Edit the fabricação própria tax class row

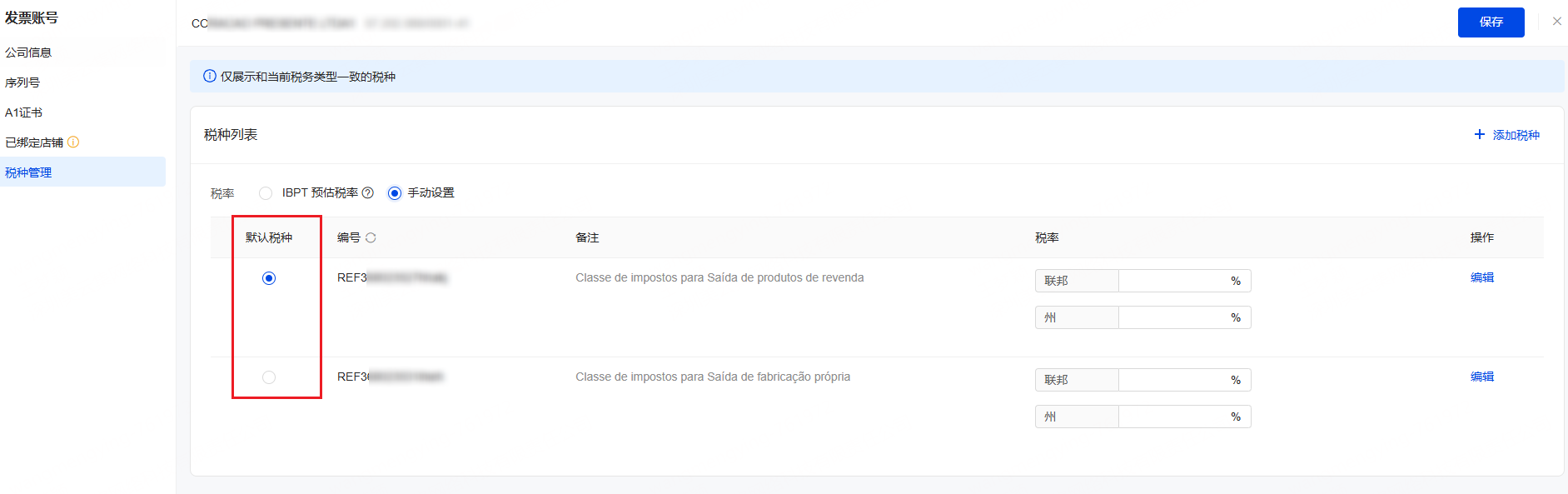pyautogui.click(x=1482, y=377)
